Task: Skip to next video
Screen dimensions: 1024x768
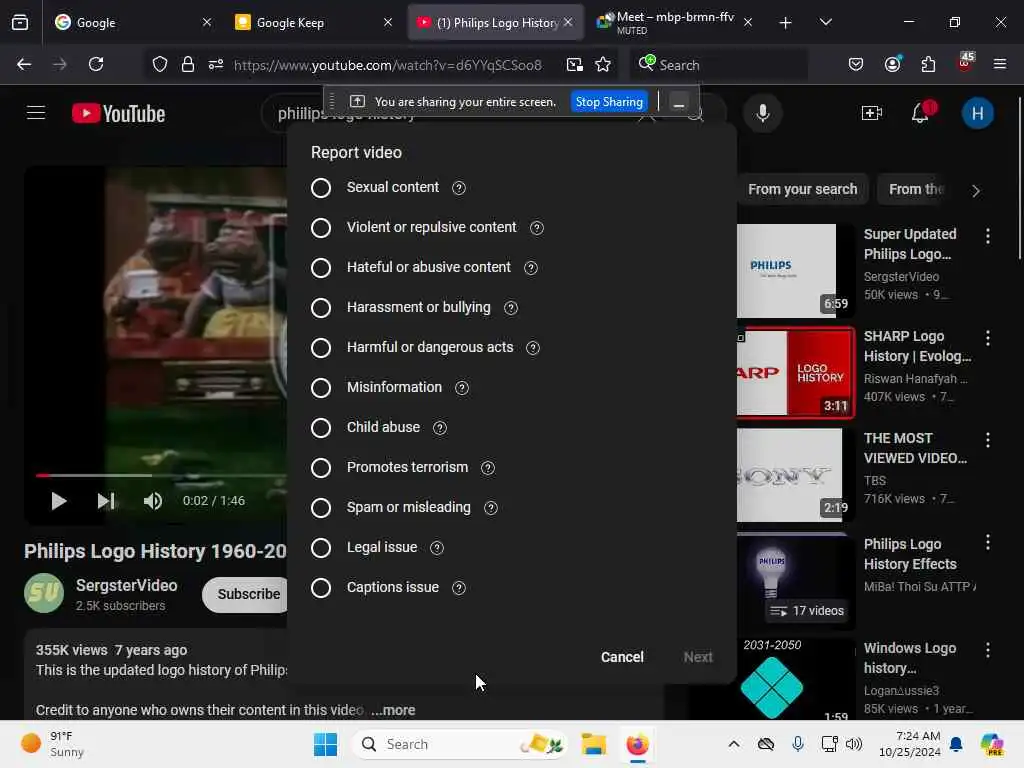Action: (106, 501)
